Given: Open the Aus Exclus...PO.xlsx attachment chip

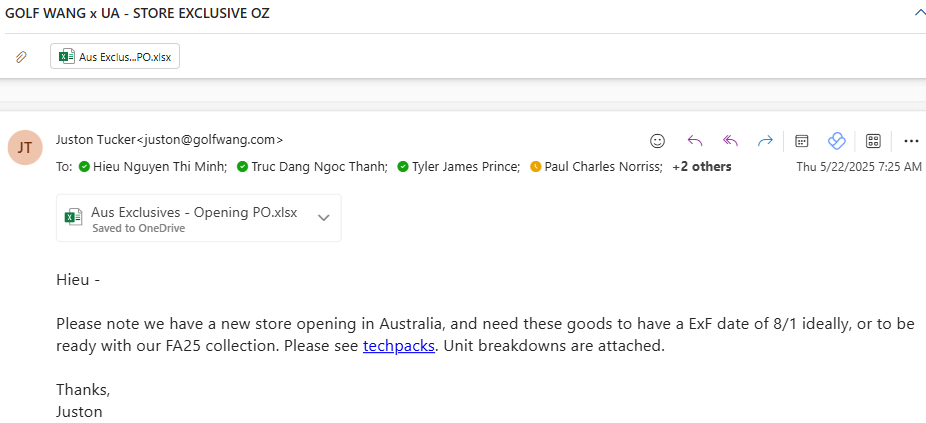Looking at the screenshot, I should coord(115,57).
